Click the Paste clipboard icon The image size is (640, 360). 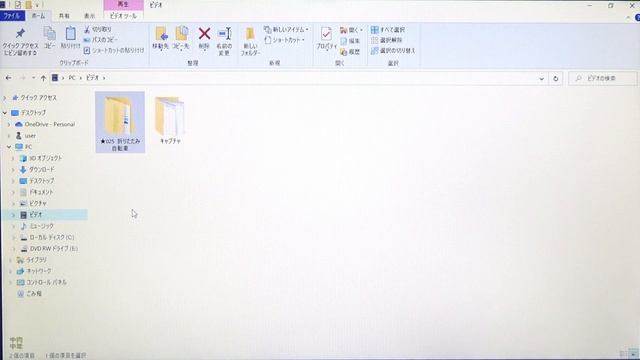click(x=70, y=34)
